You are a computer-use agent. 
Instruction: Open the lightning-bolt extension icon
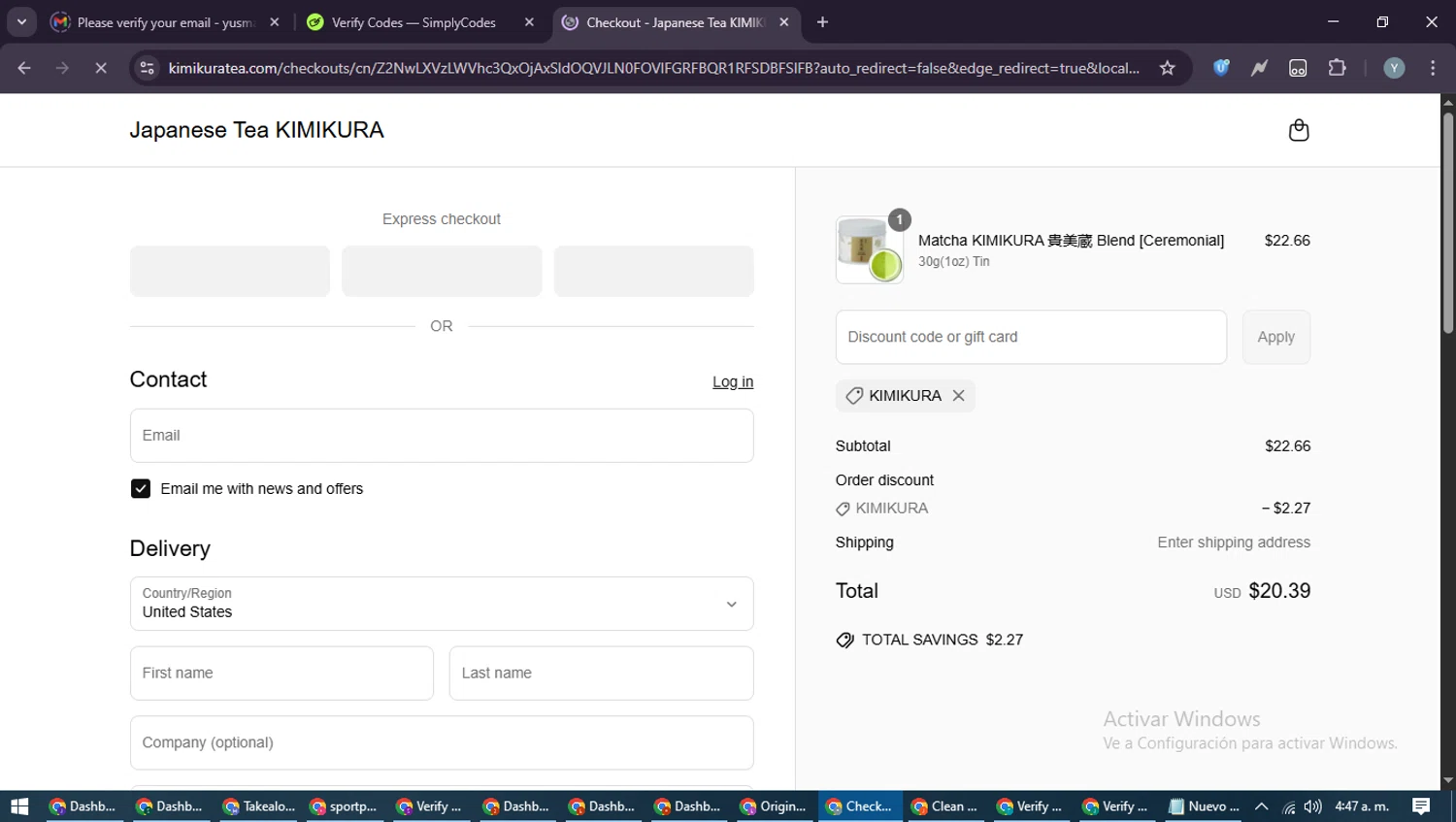click(1259, 68)
